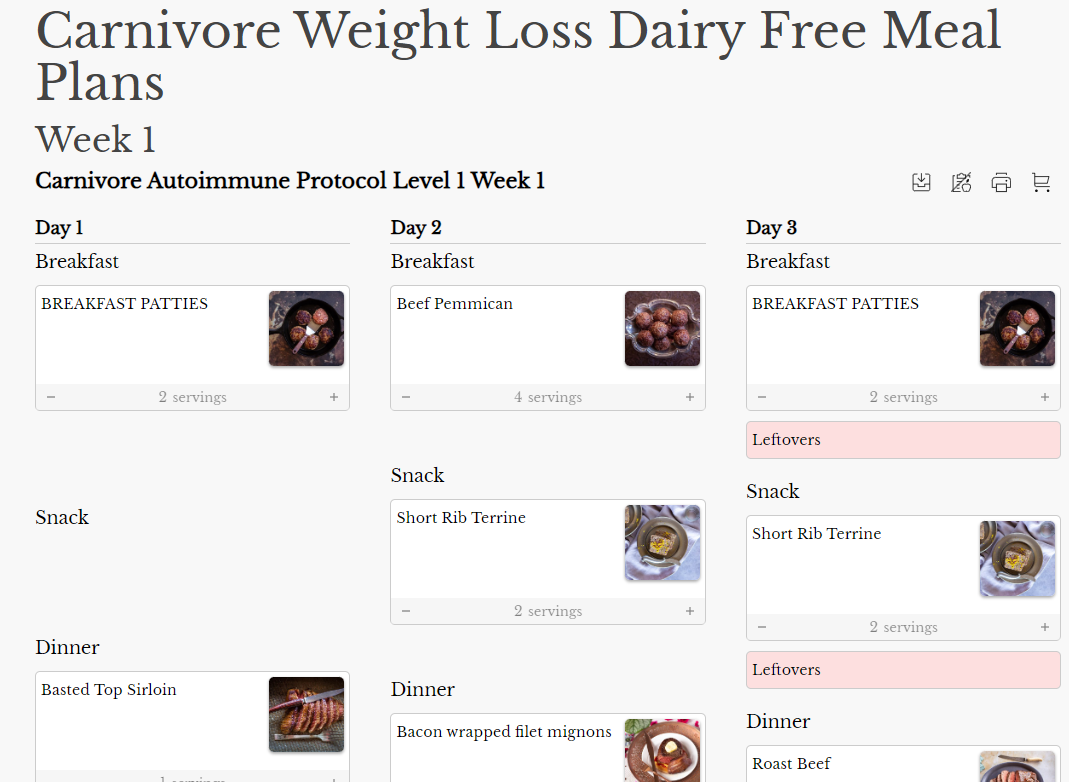
Task: Increase servings for Day 1 Breakfast Patties
Action: [334, 397]
